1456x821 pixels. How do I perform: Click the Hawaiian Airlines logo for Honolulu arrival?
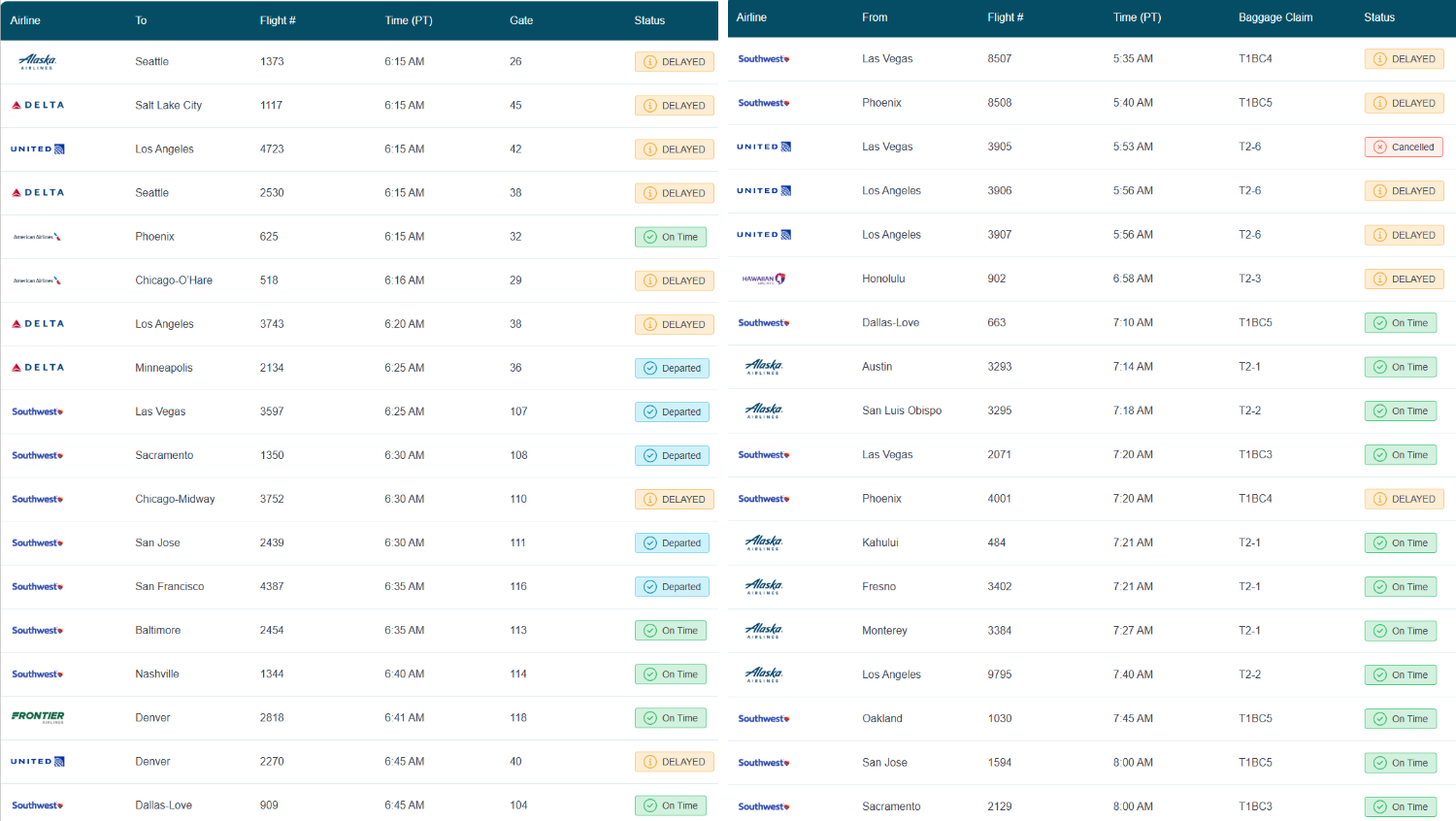(763, 279)
